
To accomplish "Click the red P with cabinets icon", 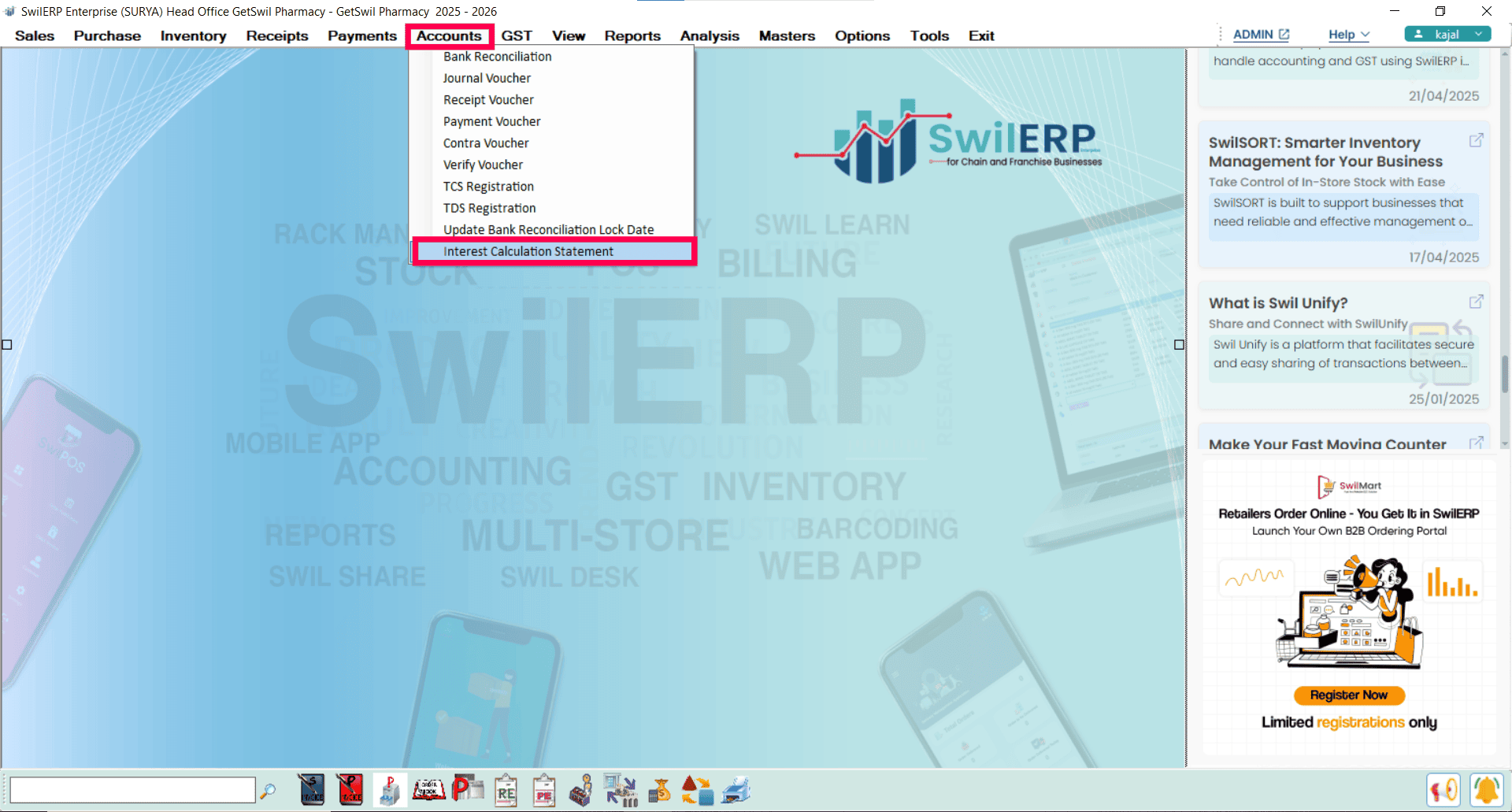I will [467, 790].
